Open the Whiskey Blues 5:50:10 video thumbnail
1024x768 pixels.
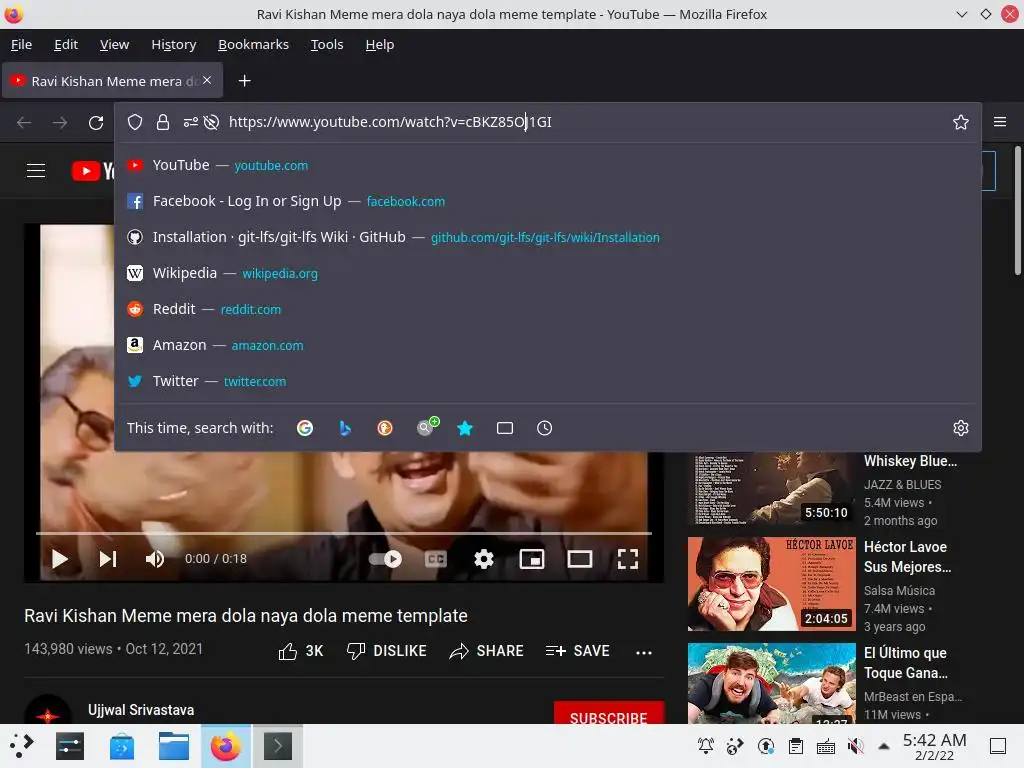pos(771,488)
